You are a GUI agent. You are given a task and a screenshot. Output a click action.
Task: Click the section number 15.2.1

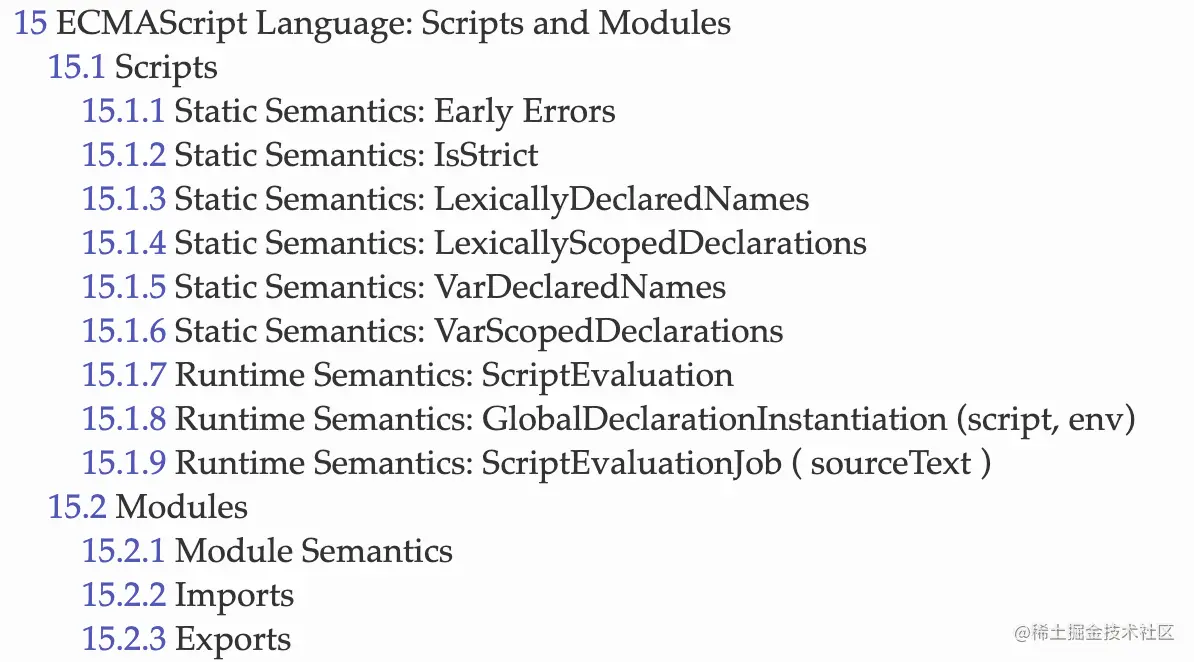point(123,551)
